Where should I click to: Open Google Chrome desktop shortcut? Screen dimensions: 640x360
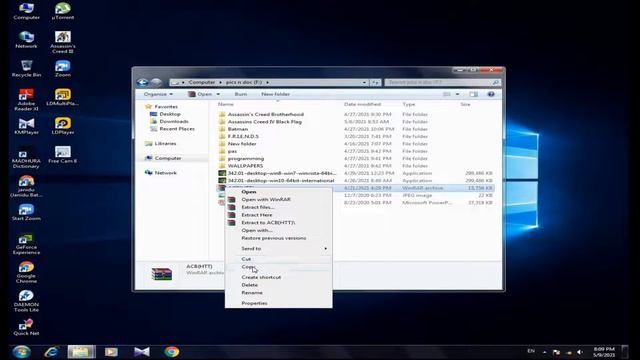[x=27, y=272]
